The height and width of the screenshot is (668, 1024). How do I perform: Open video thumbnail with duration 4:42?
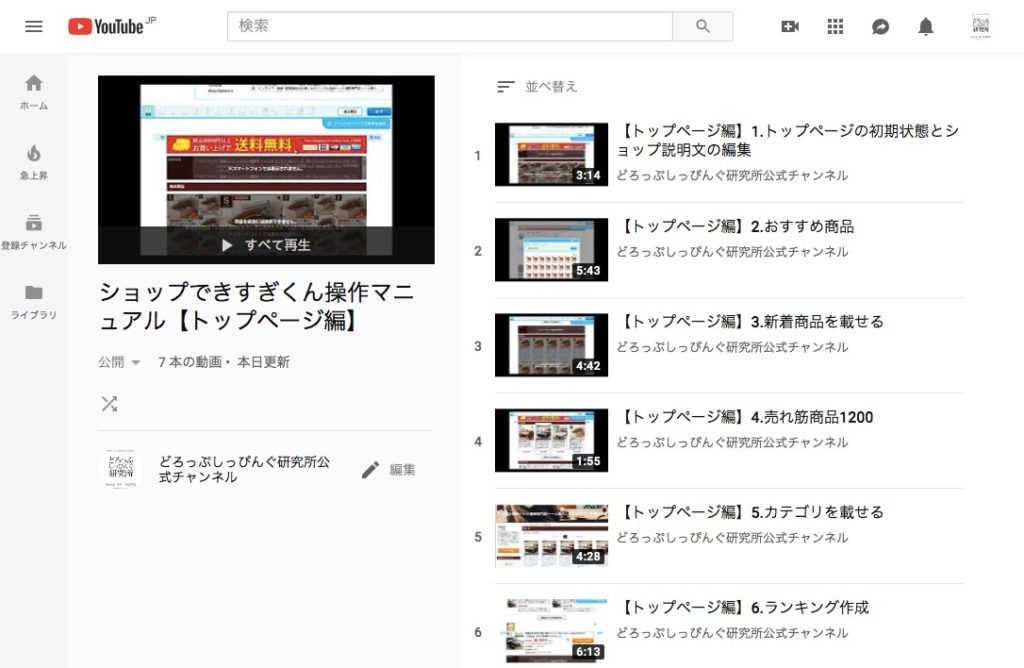pos(551,345)
